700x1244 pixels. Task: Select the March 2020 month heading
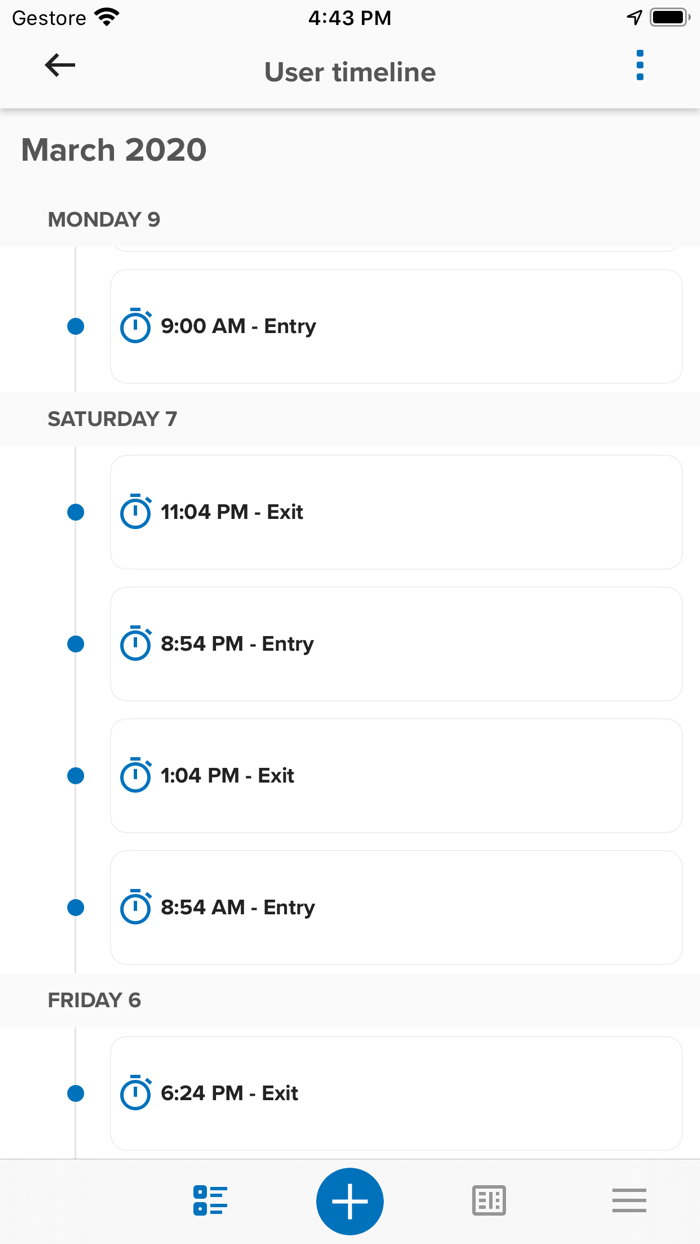click(x=114, y=150)
